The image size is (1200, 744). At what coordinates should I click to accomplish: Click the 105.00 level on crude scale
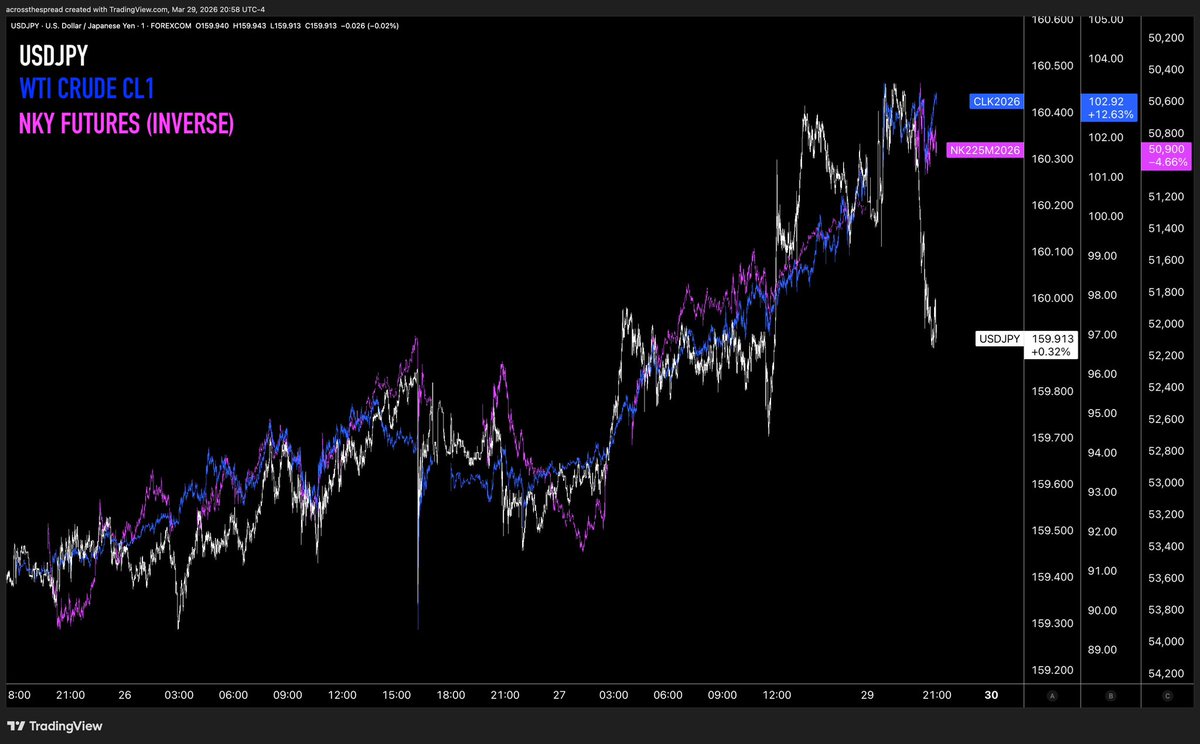coord(1106,20)
